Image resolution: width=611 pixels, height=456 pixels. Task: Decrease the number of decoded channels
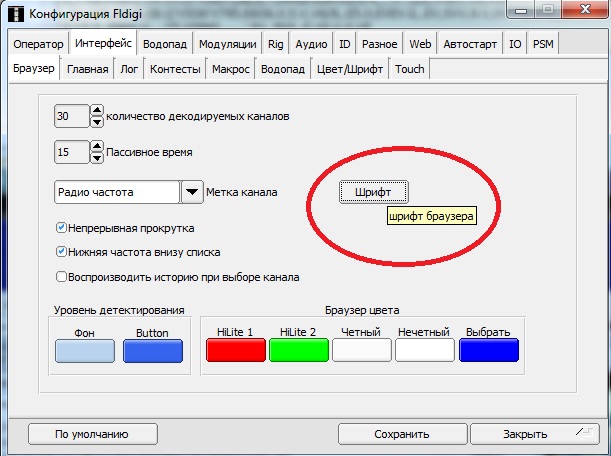(97, 122)
